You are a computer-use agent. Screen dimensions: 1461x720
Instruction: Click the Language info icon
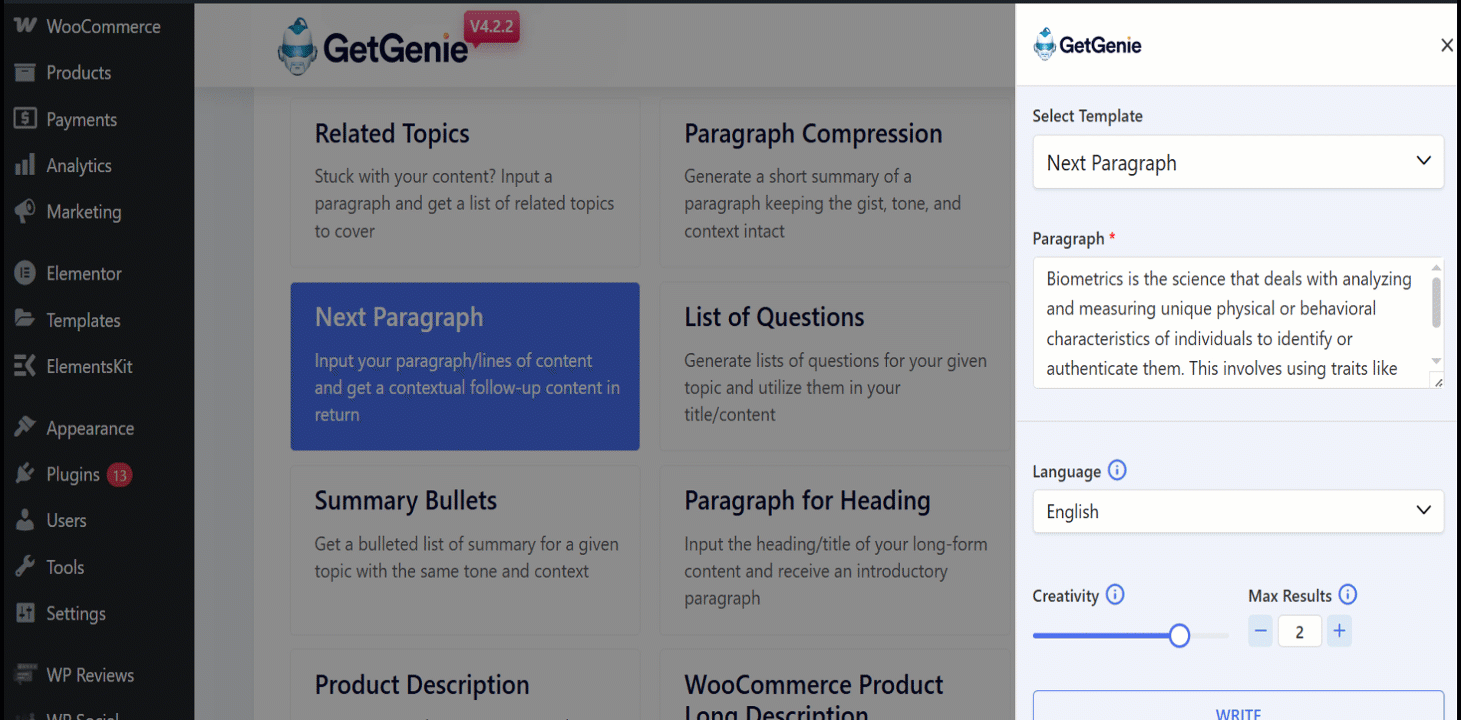1117,471
